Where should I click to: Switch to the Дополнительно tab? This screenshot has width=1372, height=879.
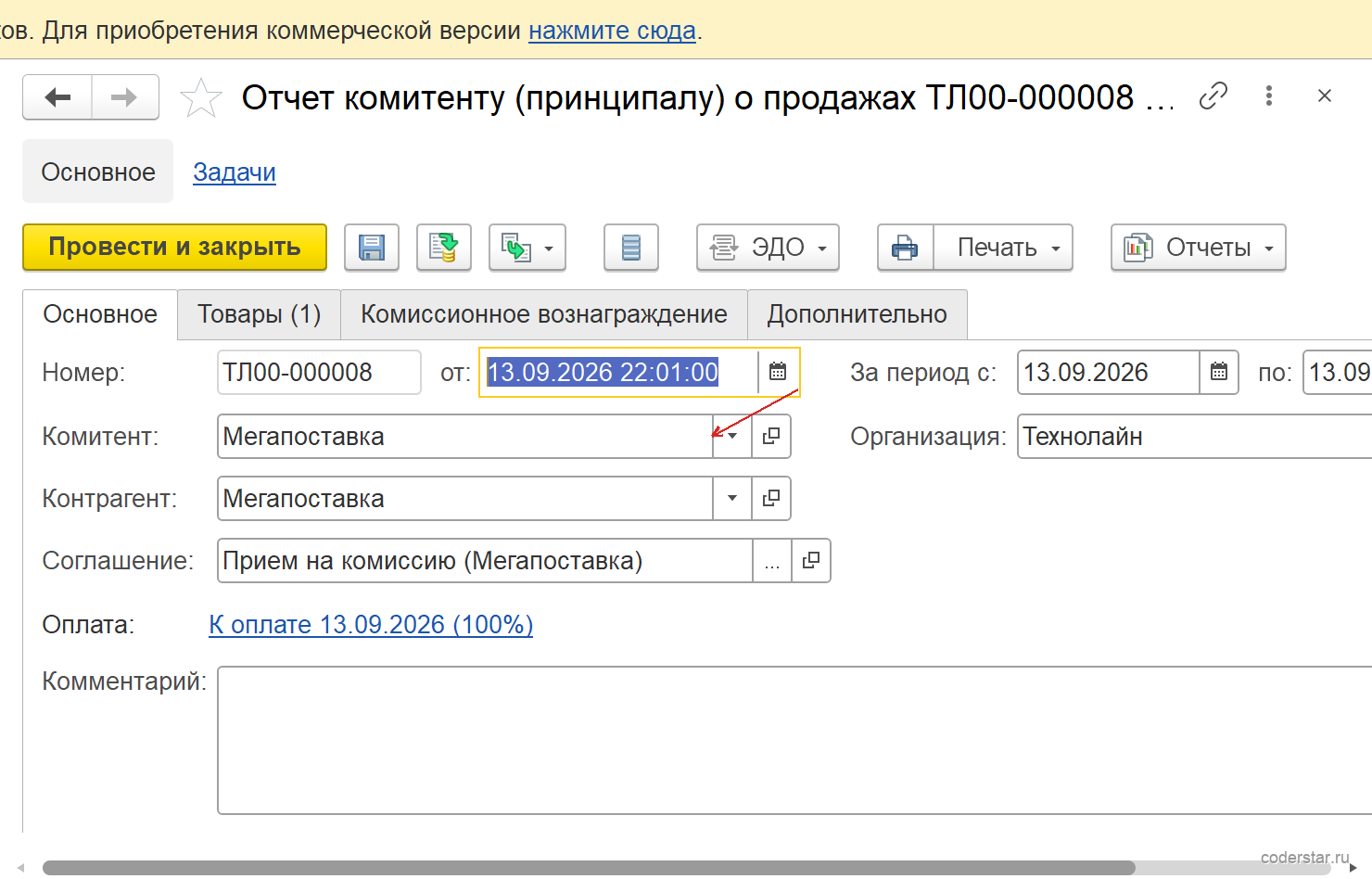(857, 314)
